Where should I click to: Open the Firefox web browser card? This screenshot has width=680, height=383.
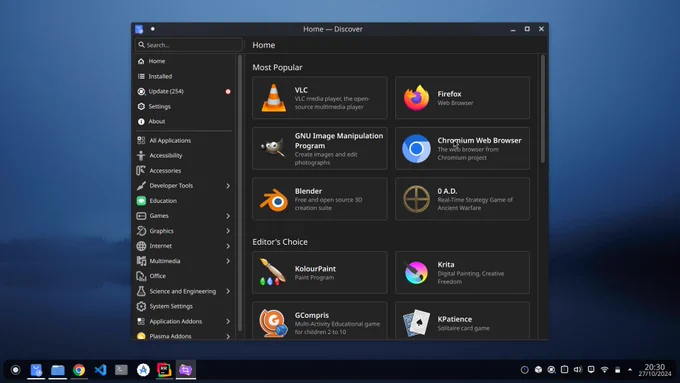[462, 98]
